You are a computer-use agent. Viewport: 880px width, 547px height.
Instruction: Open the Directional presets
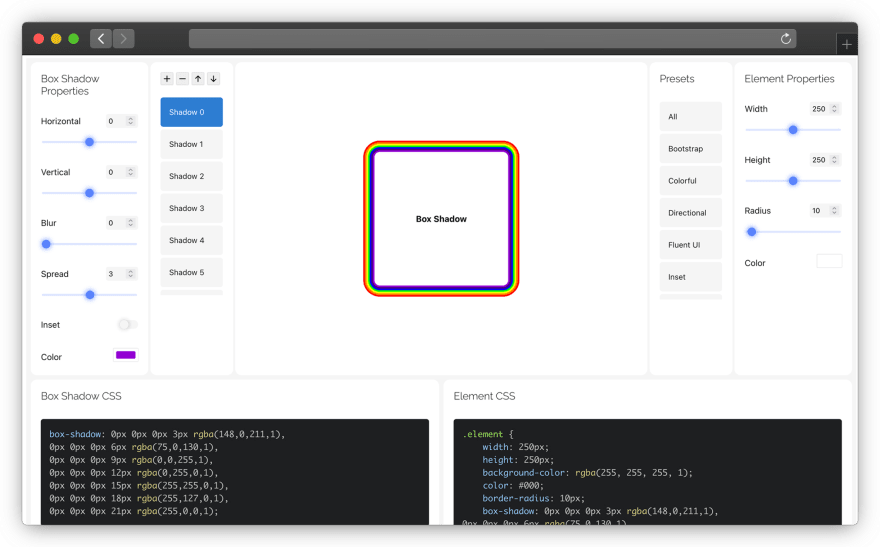(x=690, y=213)
